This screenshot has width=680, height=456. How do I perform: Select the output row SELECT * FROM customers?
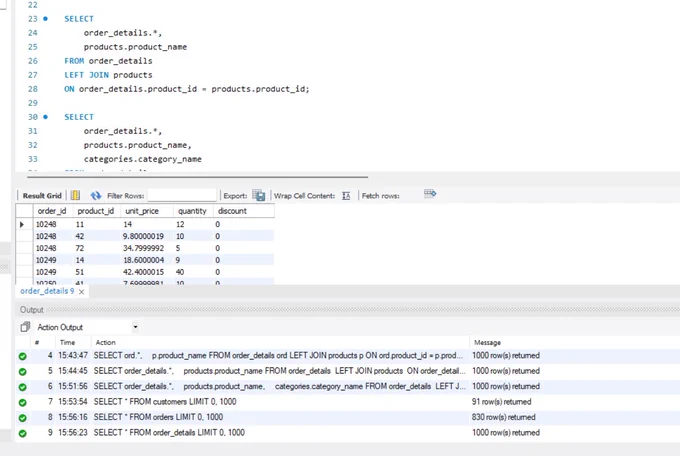point(347,402)
